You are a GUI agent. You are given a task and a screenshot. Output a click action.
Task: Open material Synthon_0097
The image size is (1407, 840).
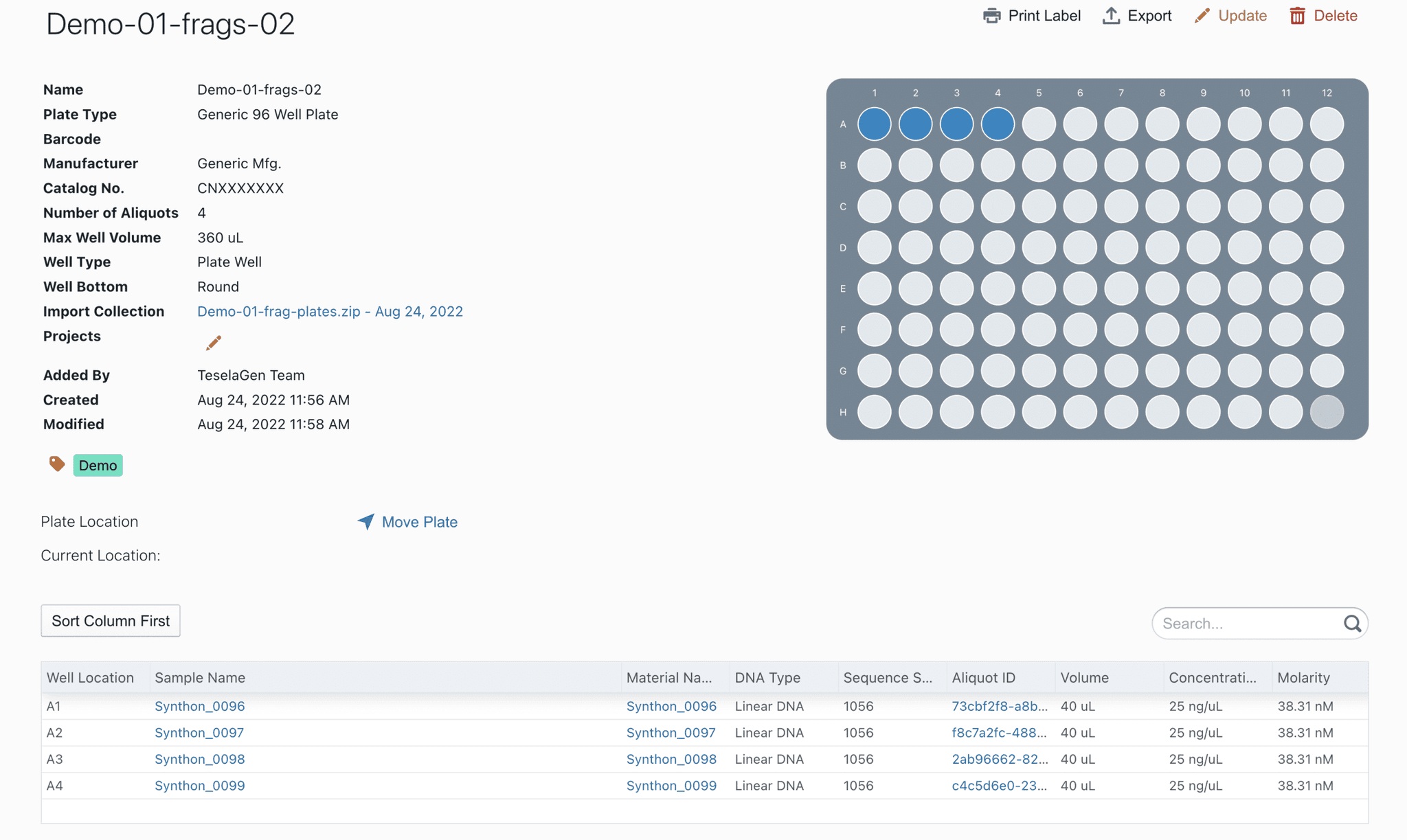pos(671,733)
